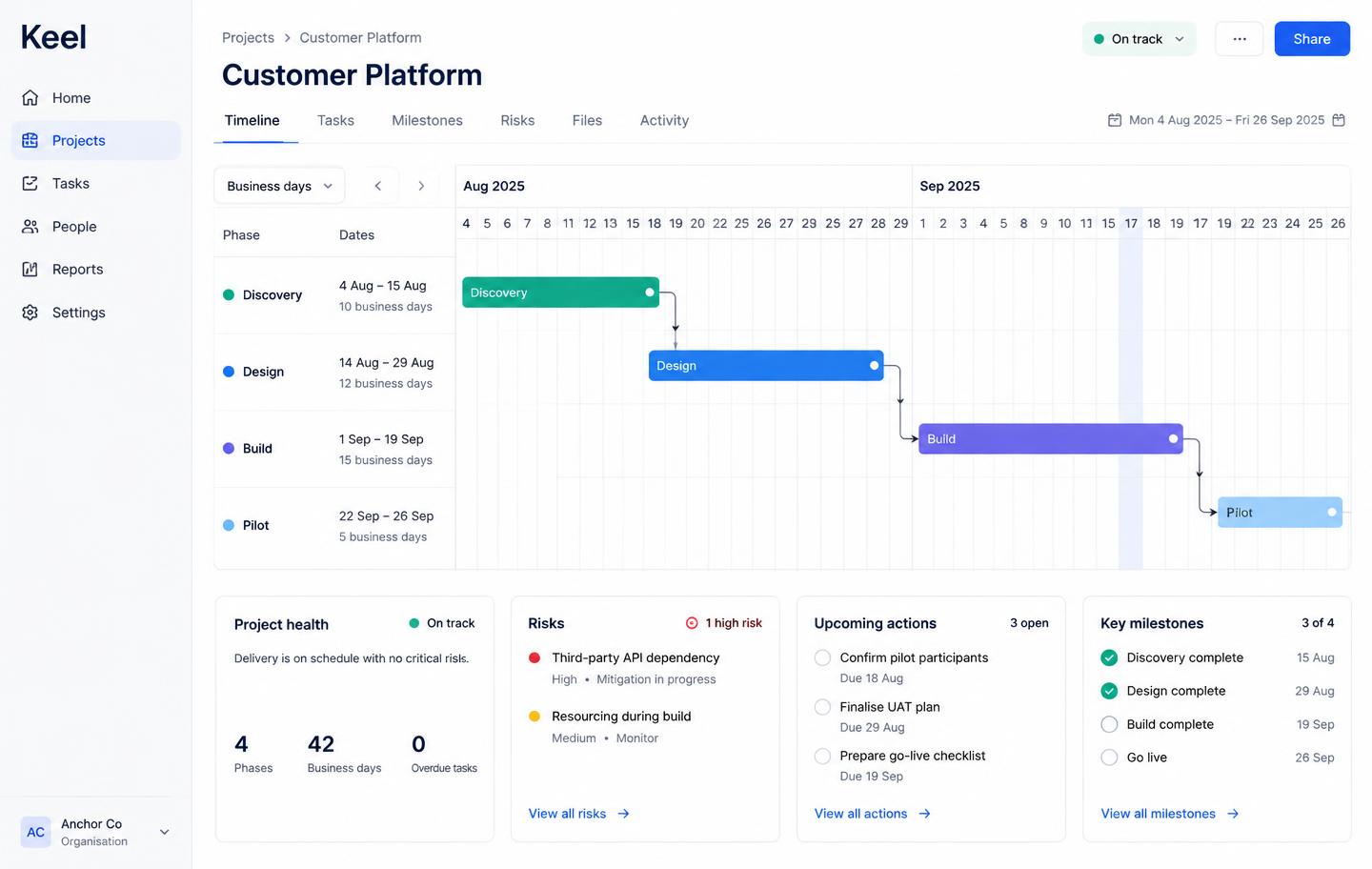Screen dimensions: 1372x869
Task: Click the purple Build phase dot
Action: tap(229, 448)
